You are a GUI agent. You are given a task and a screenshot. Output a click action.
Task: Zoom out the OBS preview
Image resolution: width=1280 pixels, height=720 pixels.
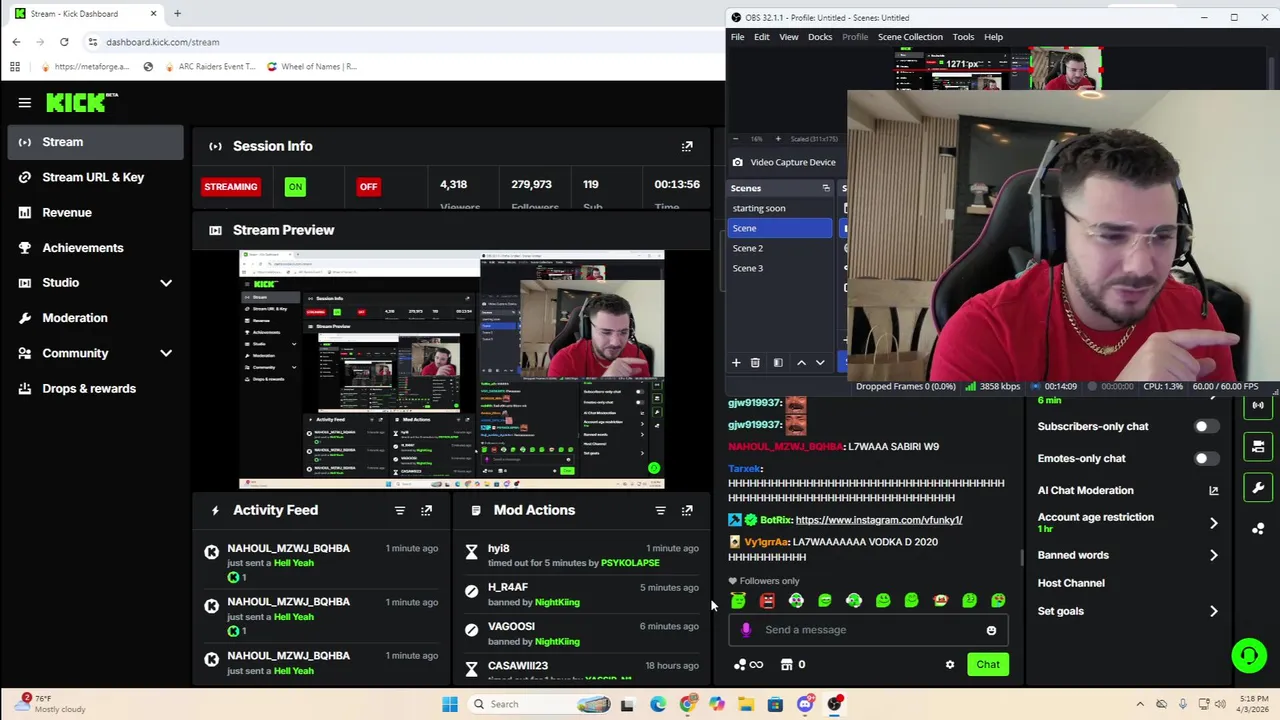(x=736, y=139)
